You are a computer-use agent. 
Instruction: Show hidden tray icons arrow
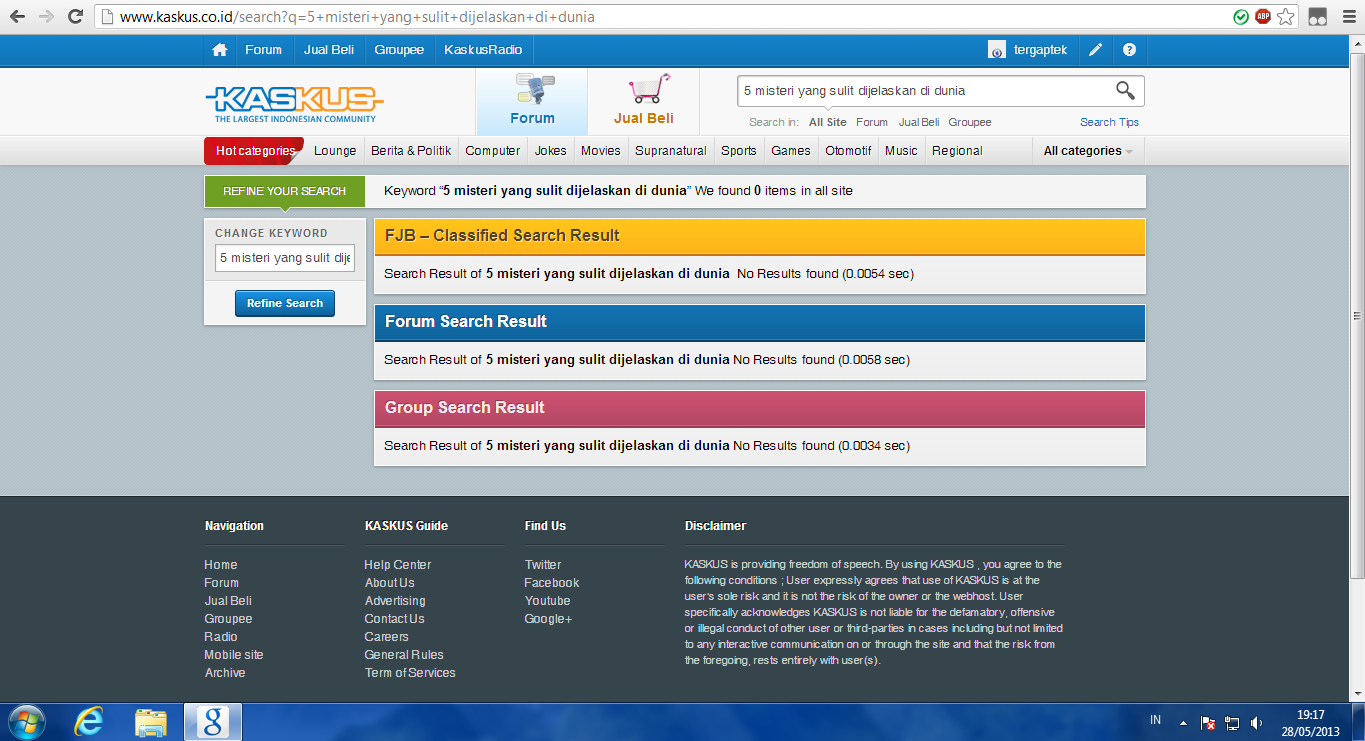click(1184, 722)
